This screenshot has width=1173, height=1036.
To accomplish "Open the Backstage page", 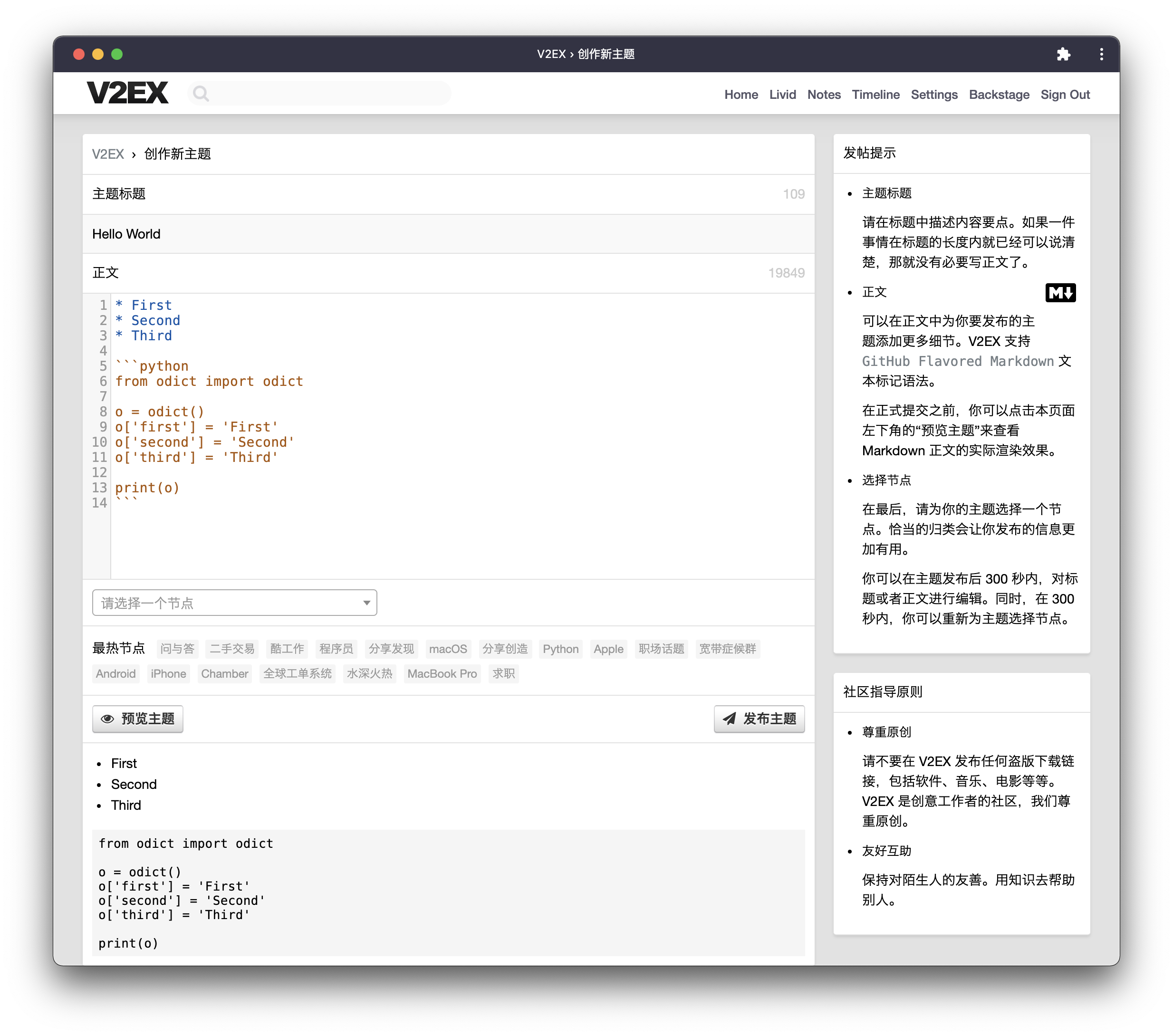I will tap(999, 95).
